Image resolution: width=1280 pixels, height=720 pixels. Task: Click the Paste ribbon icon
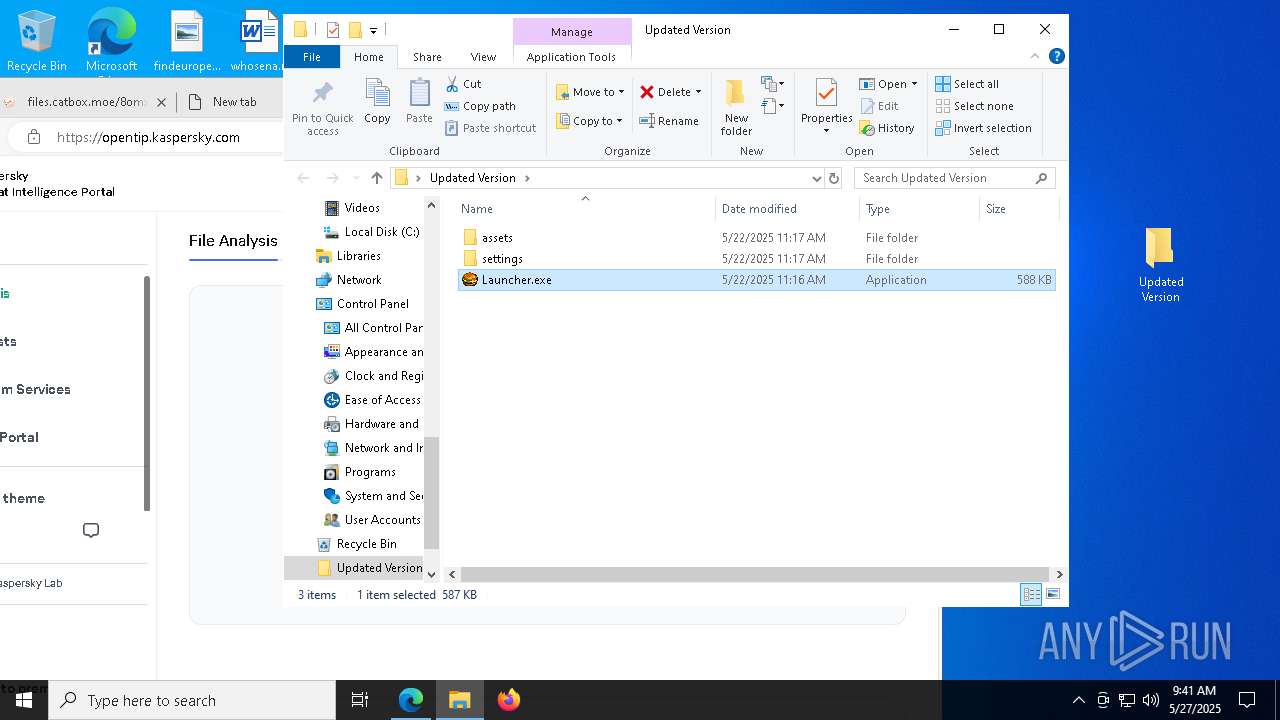pyautogui.click(x=419, y=102)
